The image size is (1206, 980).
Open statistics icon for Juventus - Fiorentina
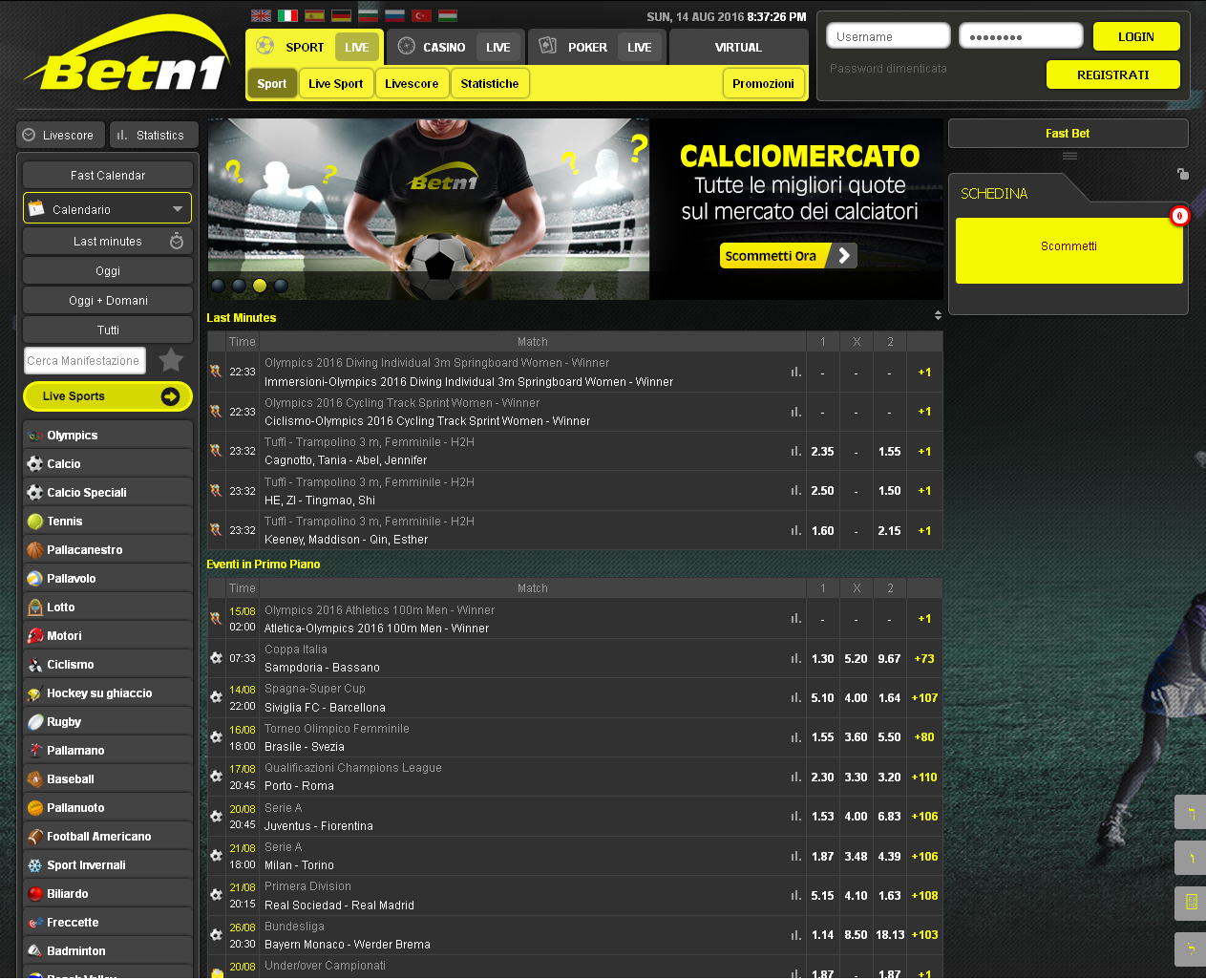pyautogui.click(x=795, y=816)
